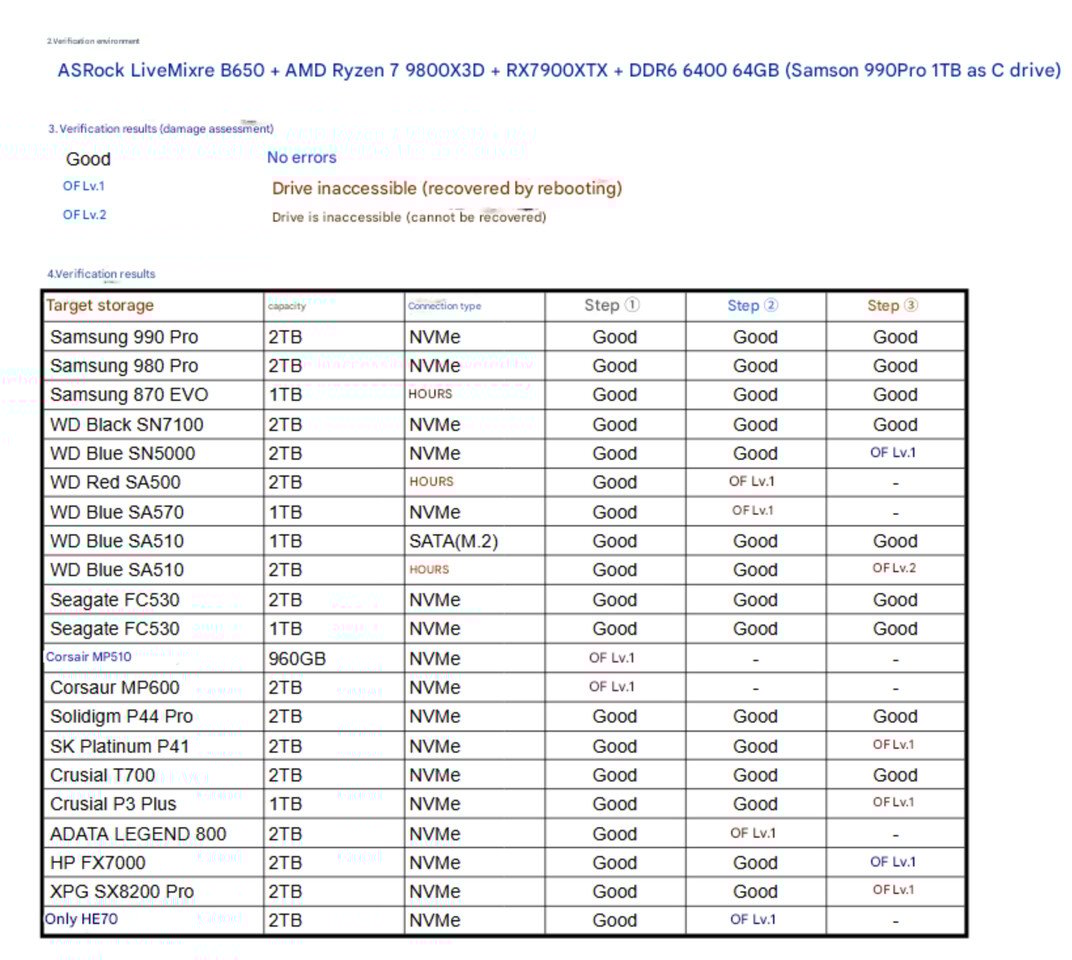Click the No errors description text
The width and height of the screenshot is (1072, 960).
[x=302, y=158]
